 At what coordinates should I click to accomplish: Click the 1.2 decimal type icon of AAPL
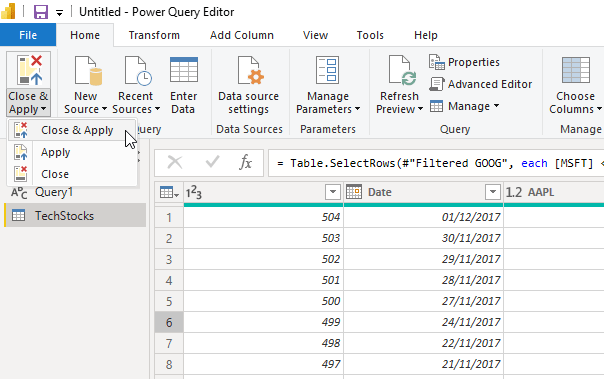point(513,192)
